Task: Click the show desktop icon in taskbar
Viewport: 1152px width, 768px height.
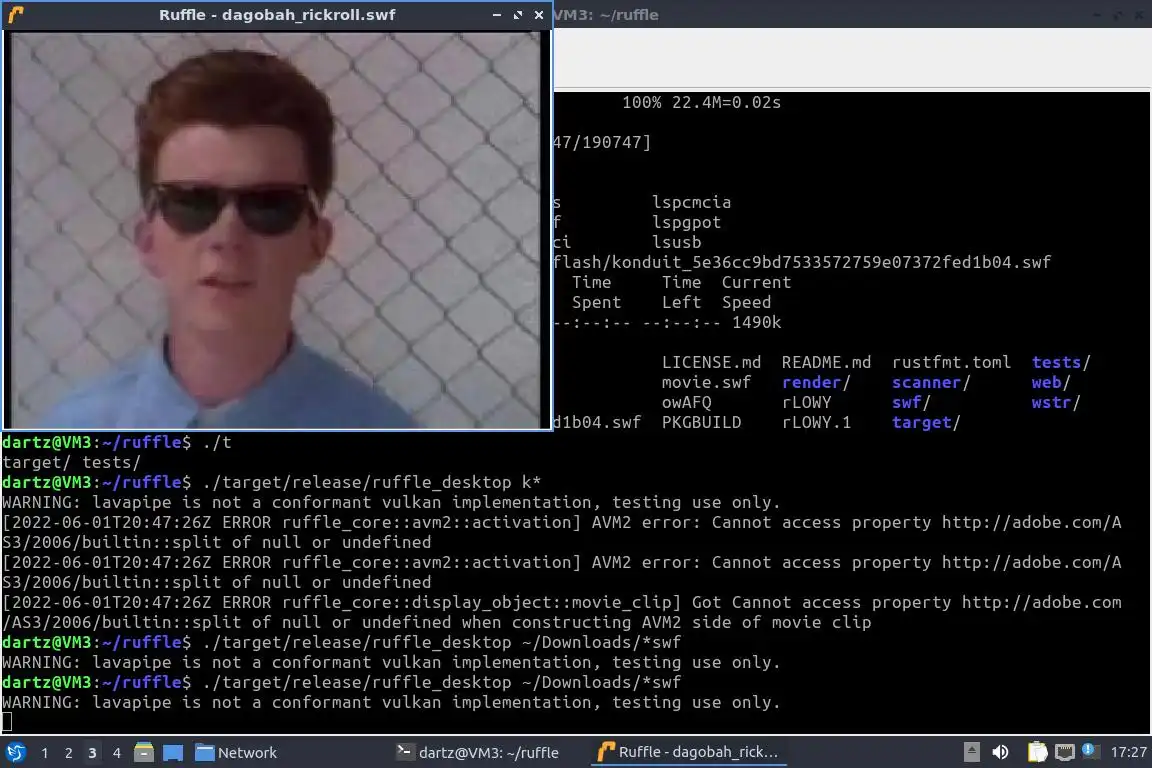Action: (x=173, y=753)
